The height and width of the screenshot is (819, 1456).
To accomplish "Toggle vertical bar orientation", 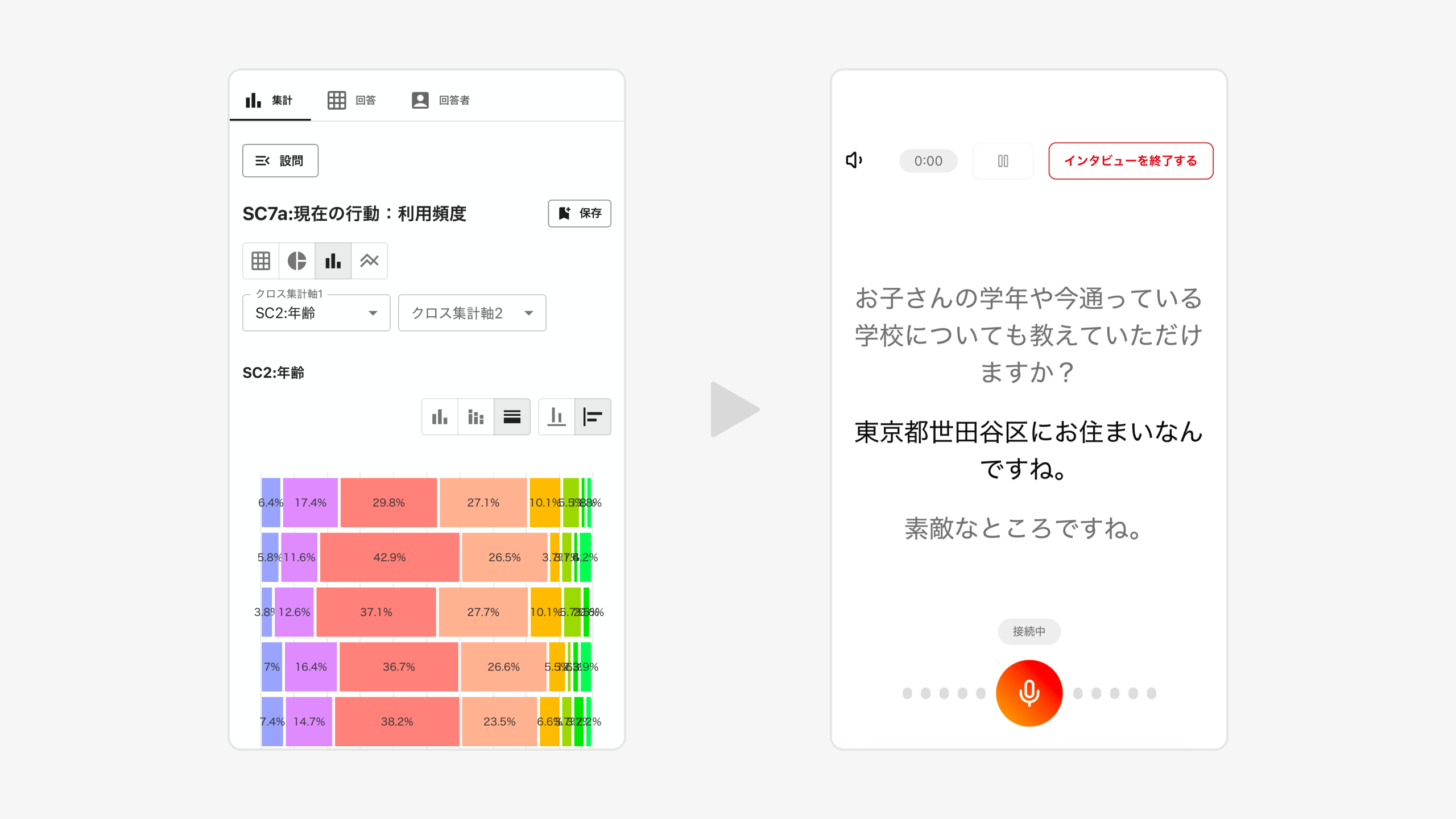I will click(x=556, y=417).
